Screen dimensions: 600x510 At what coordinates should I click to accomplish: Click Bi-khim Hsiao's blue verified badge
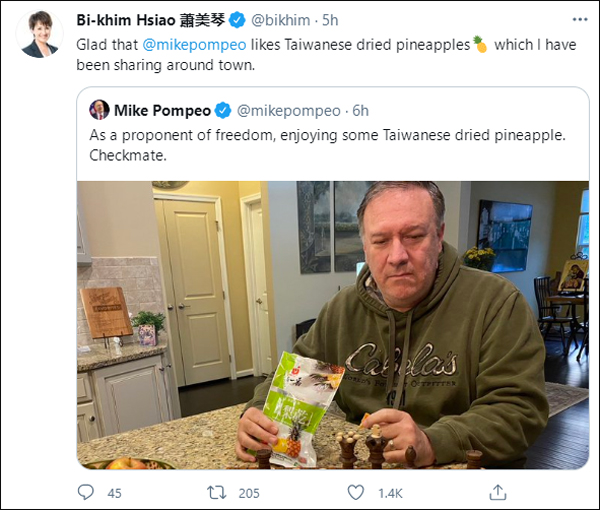tap(237, 20)
